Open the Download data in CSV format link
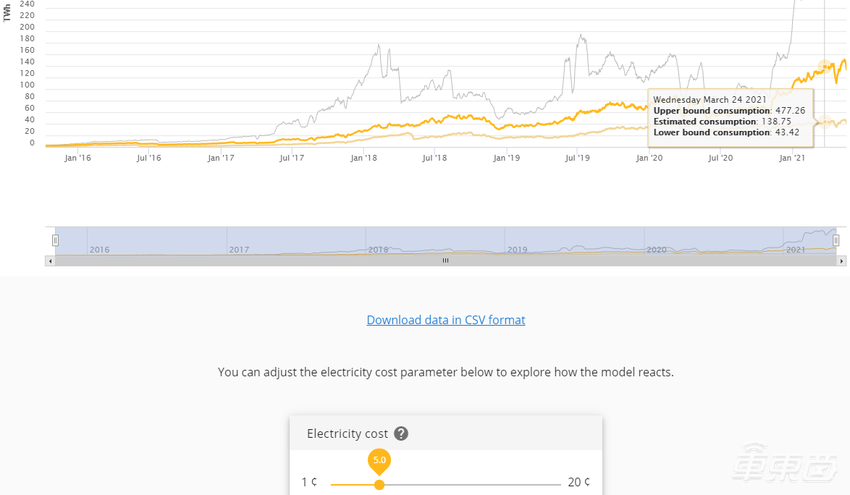This screenshot has height=495, width=850. click(x=446, y=320)
